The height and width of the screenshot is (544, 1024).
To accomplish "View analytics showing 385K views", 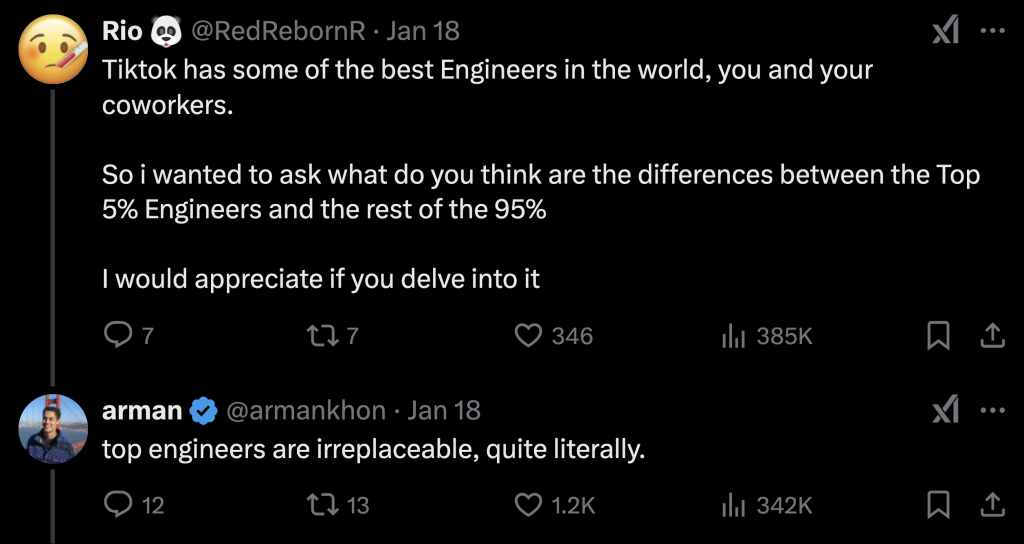I will 733,336.
